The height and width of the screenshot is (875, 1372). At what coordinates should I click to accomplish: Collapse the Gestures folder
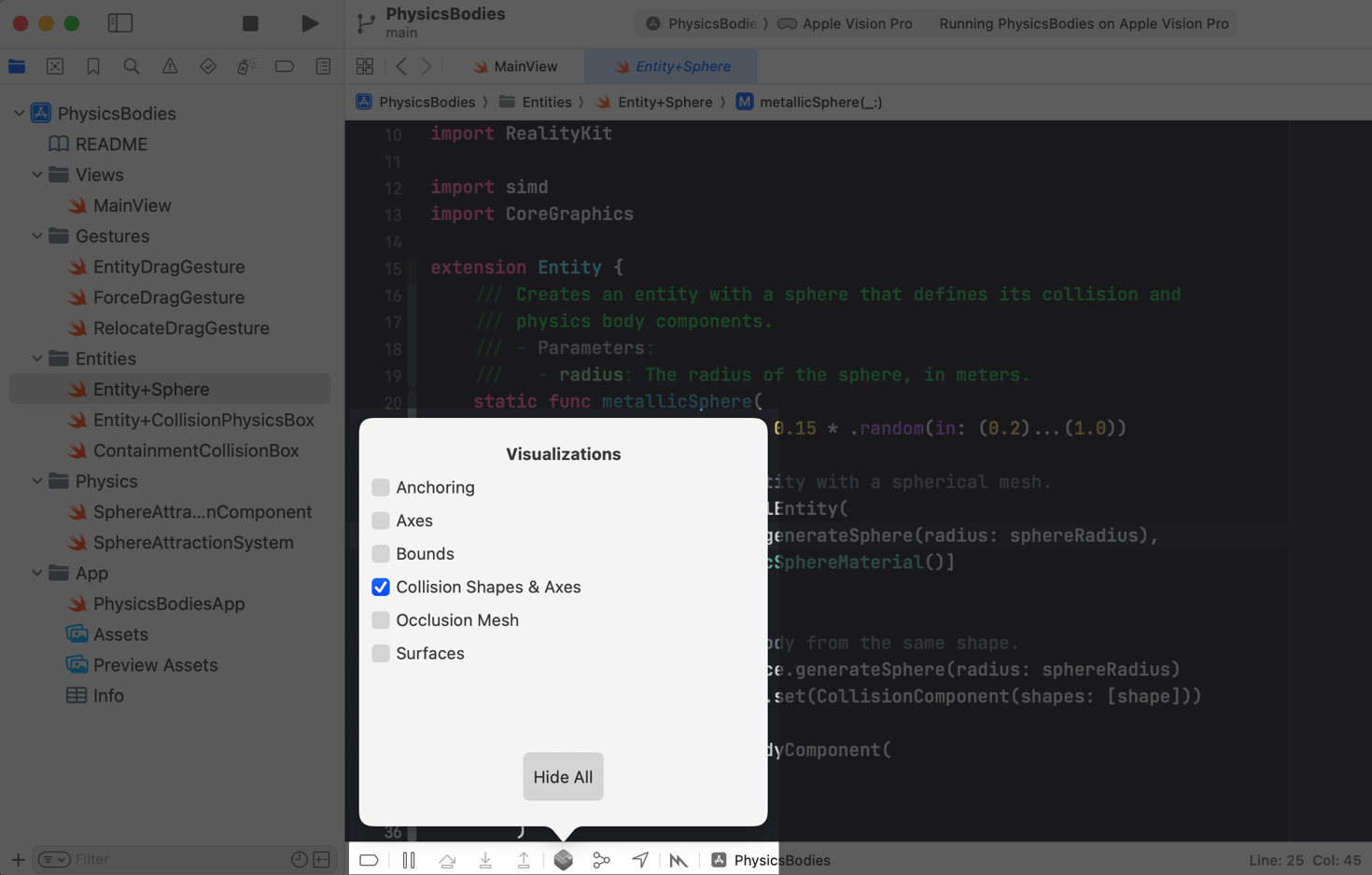(36, 236)
